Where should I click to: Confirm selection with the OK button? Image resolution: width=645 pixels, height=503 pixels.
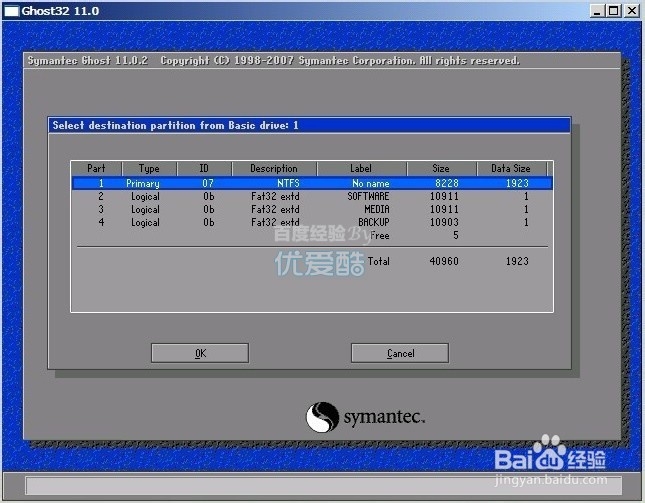coord(200,353)
